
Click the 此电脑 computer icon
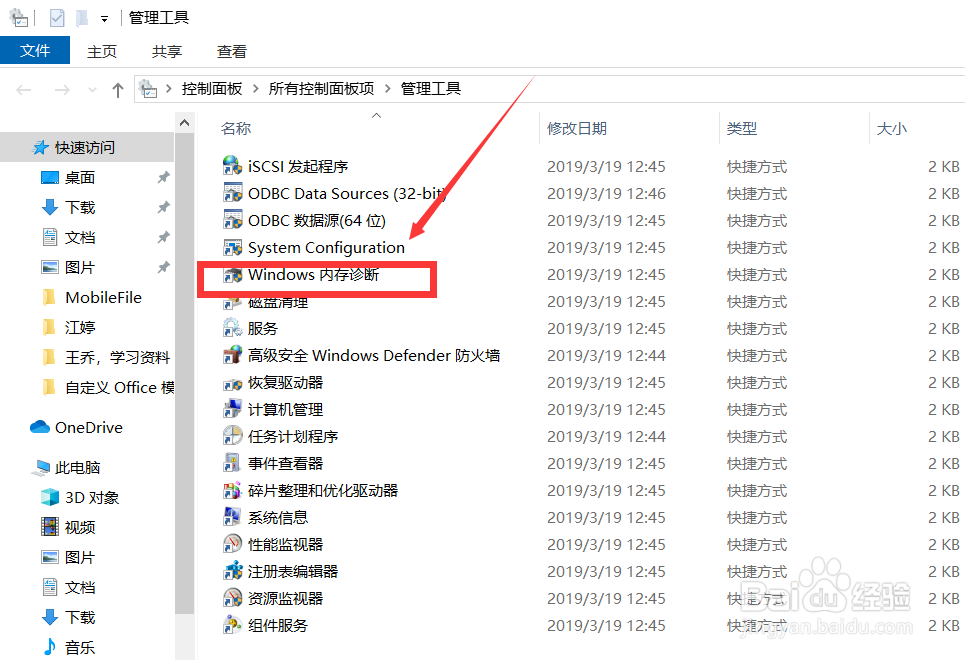41,468
